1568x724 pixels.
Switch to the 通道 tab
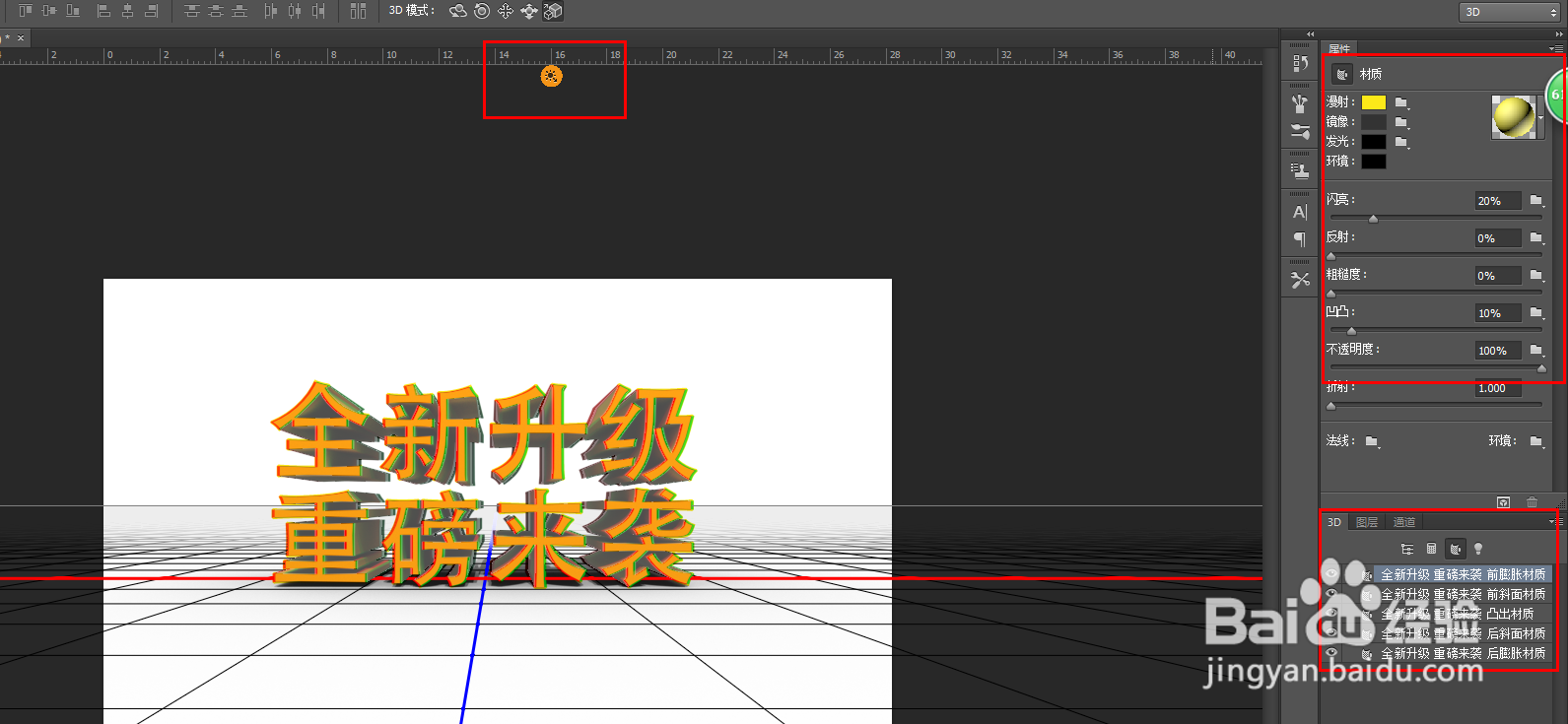pos(1404,522)
